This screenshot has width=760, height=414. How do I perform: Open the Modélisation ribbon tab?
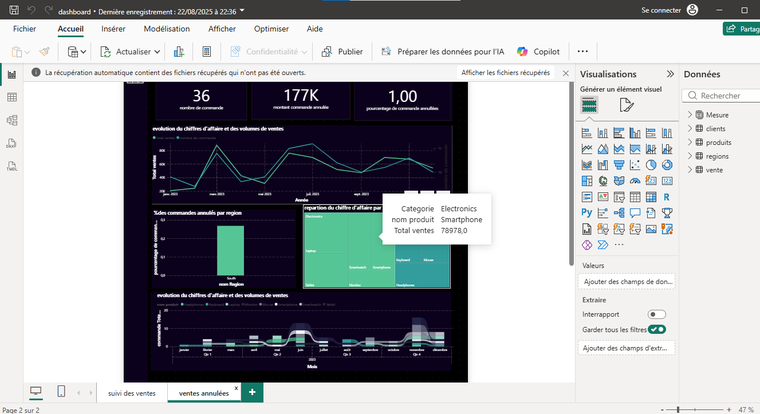pos(166,29)
